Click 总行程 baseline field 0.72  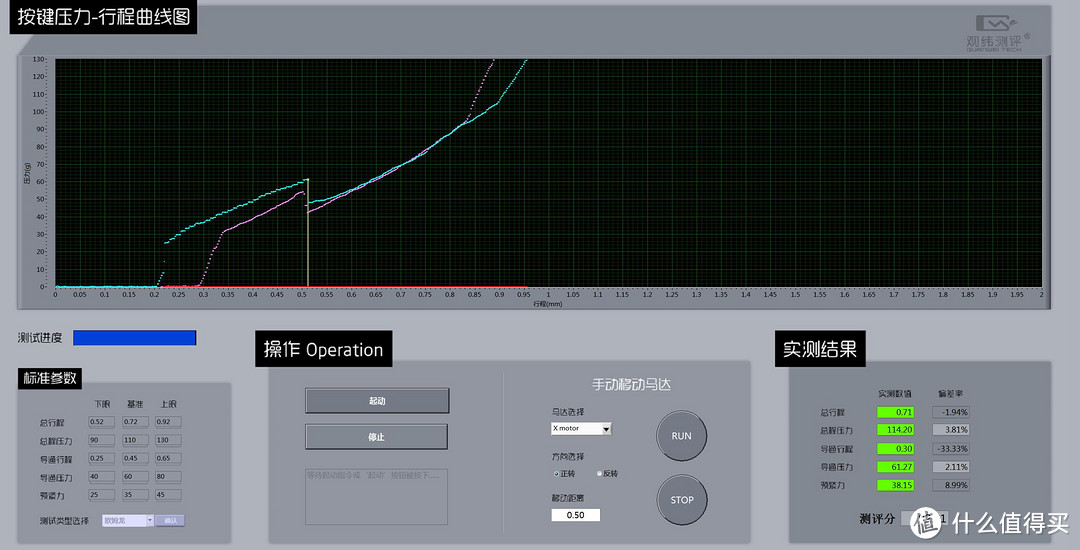(135, 422)
